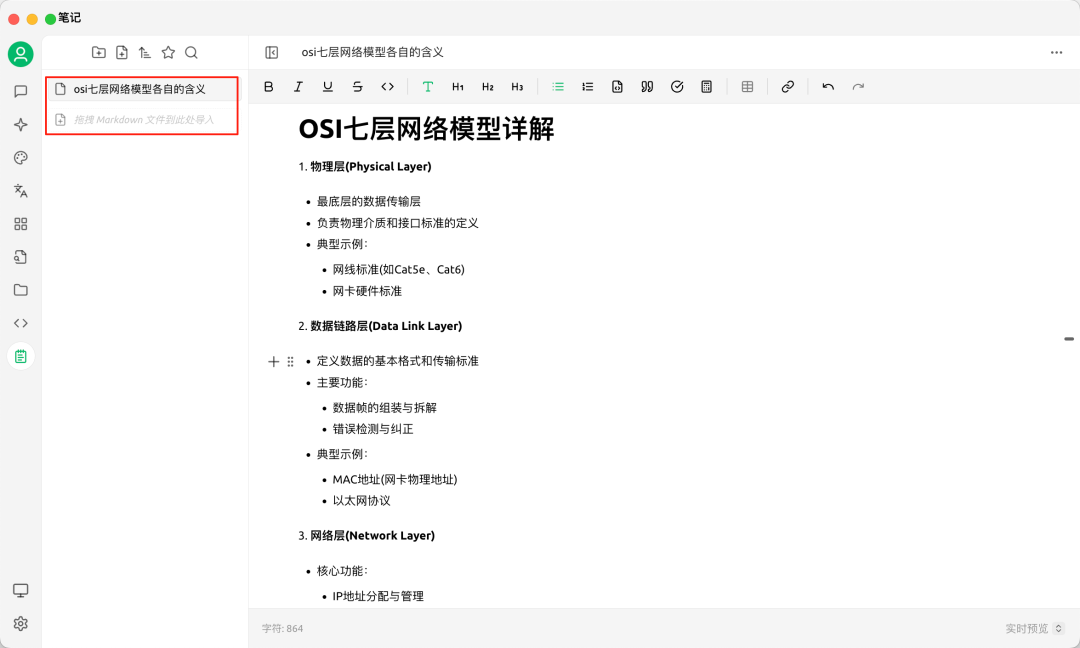The height and width of the screenshot is (648, 1080).
Task: Search notes with the magnifier icon
Action: point(191,53)
